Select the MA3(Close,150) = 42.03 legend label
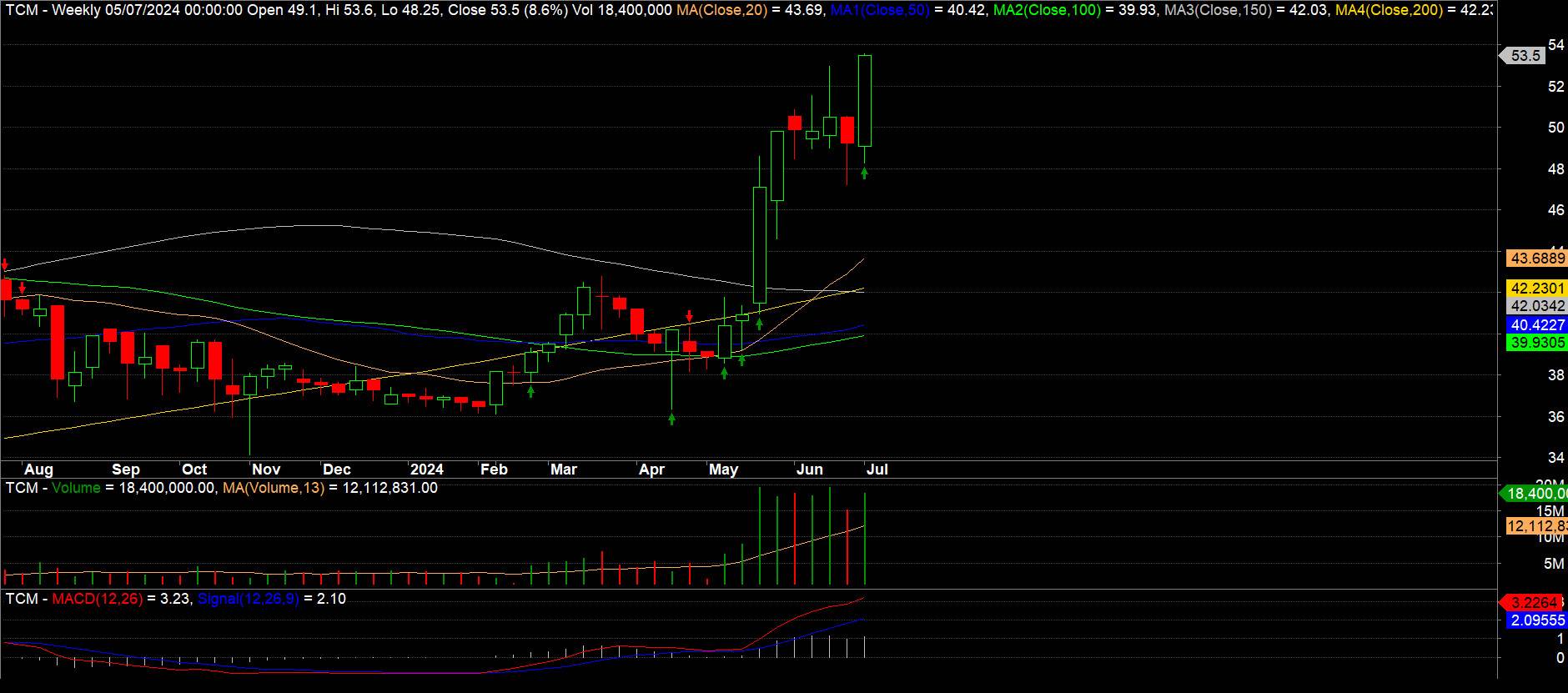This screenshot has width=1568, height=693. pos(1246,10)
